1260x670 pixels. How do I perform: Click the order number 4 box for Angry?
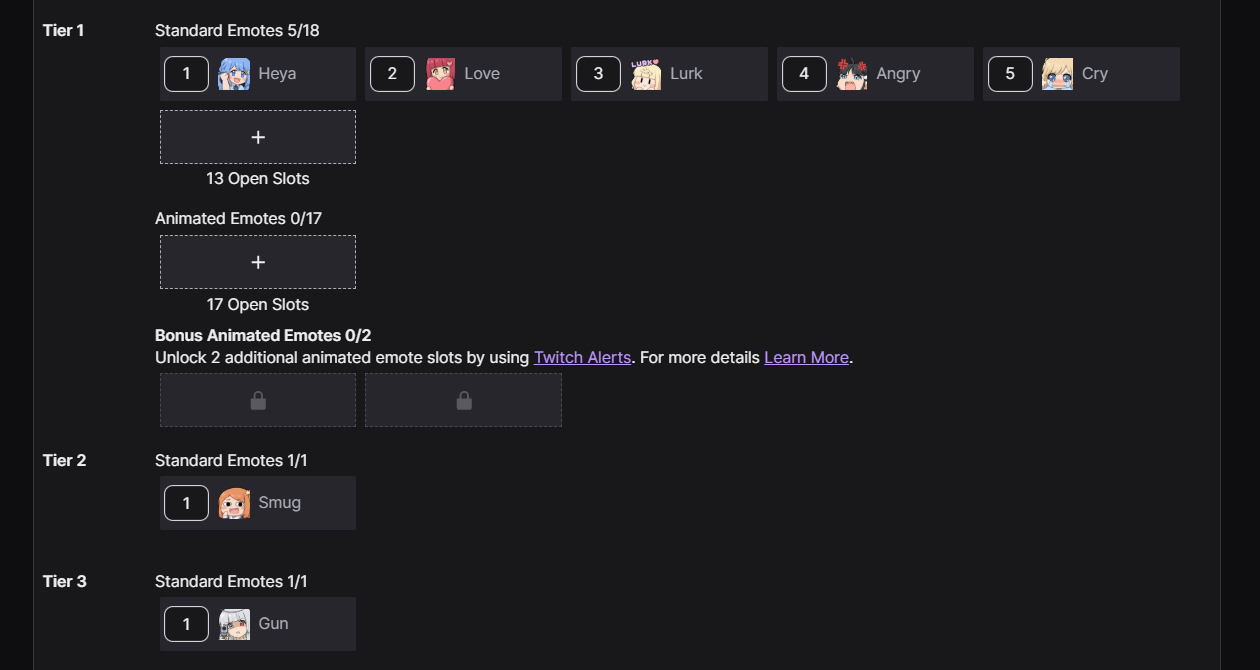click(804, 74)
